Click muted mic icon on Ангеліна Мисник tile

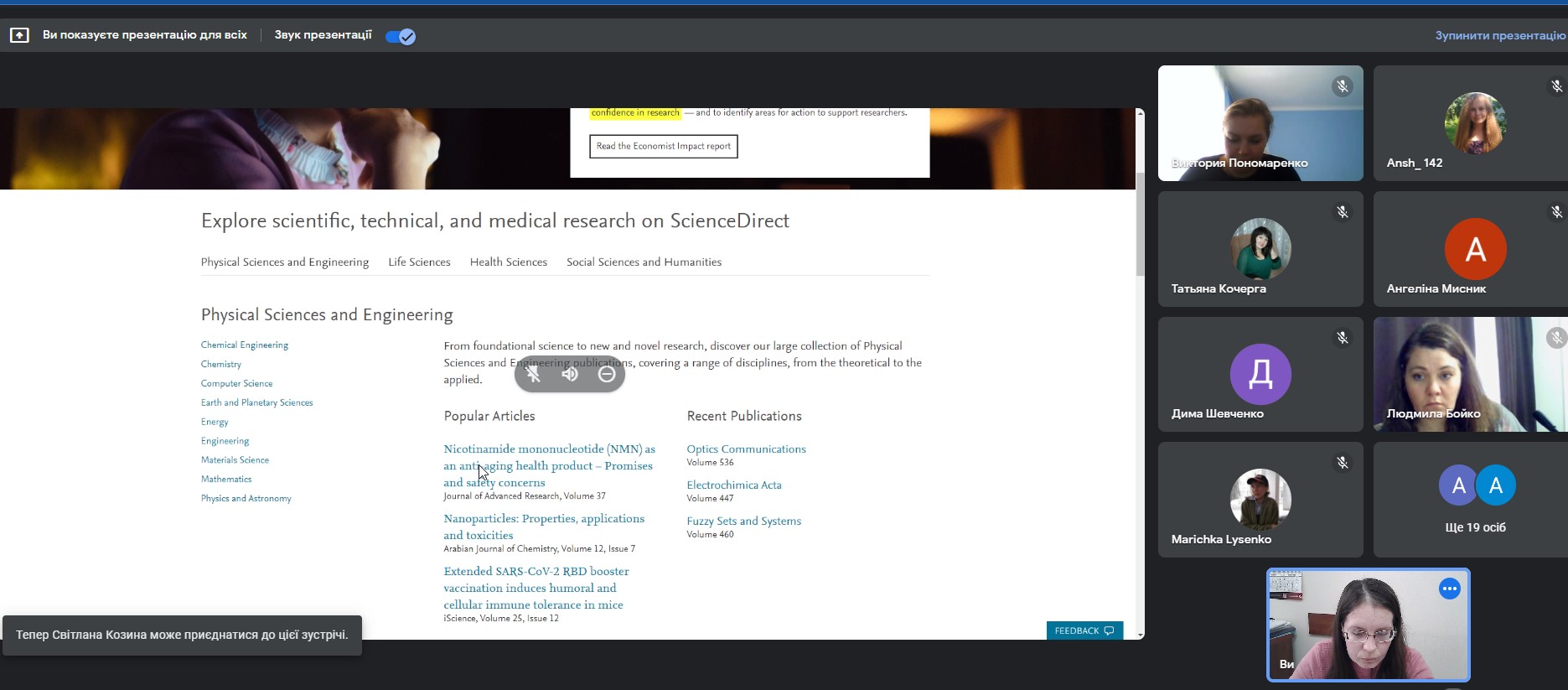click(1556, 212)
